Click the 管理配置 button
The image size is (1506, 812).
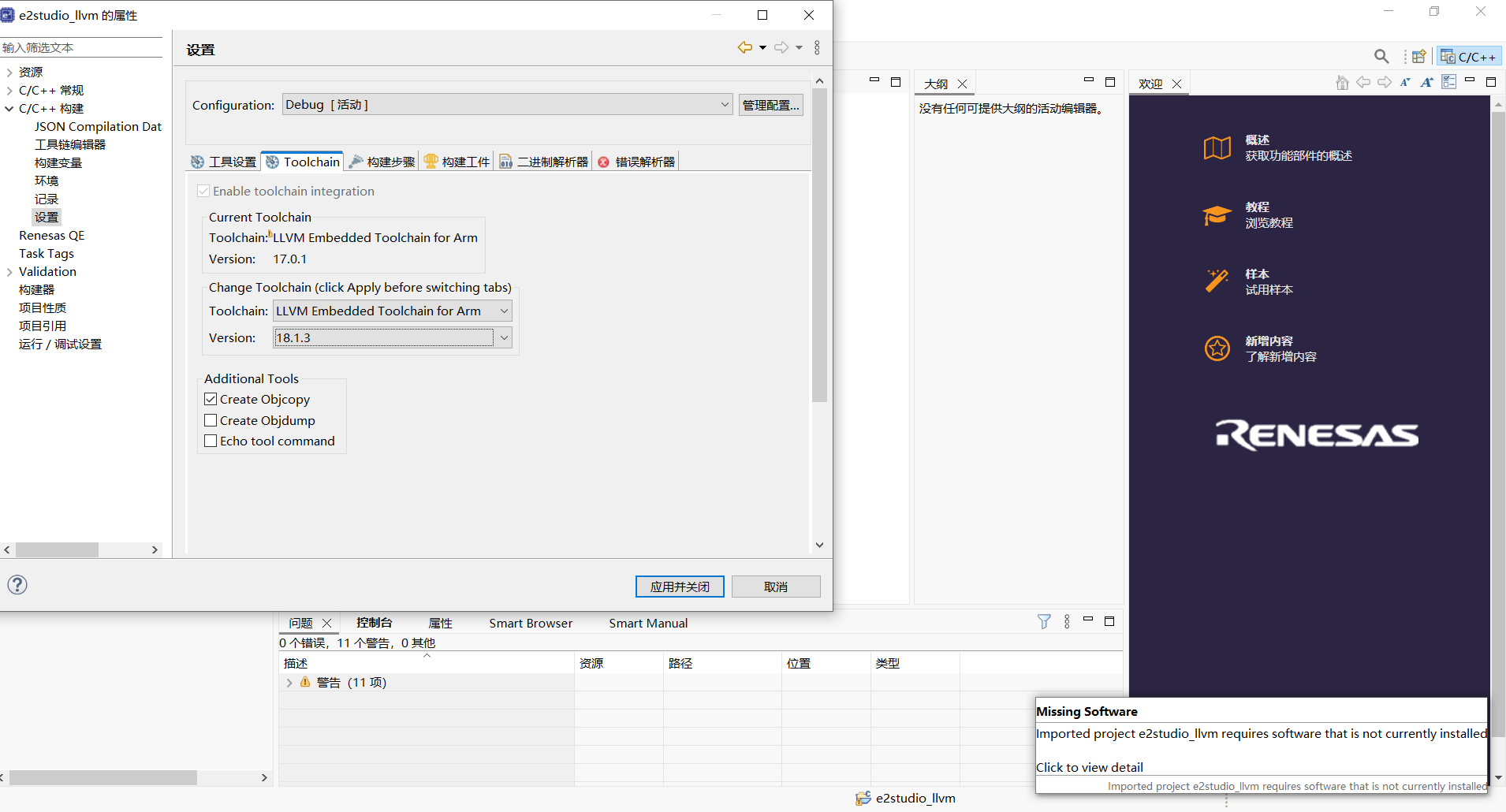771,105
